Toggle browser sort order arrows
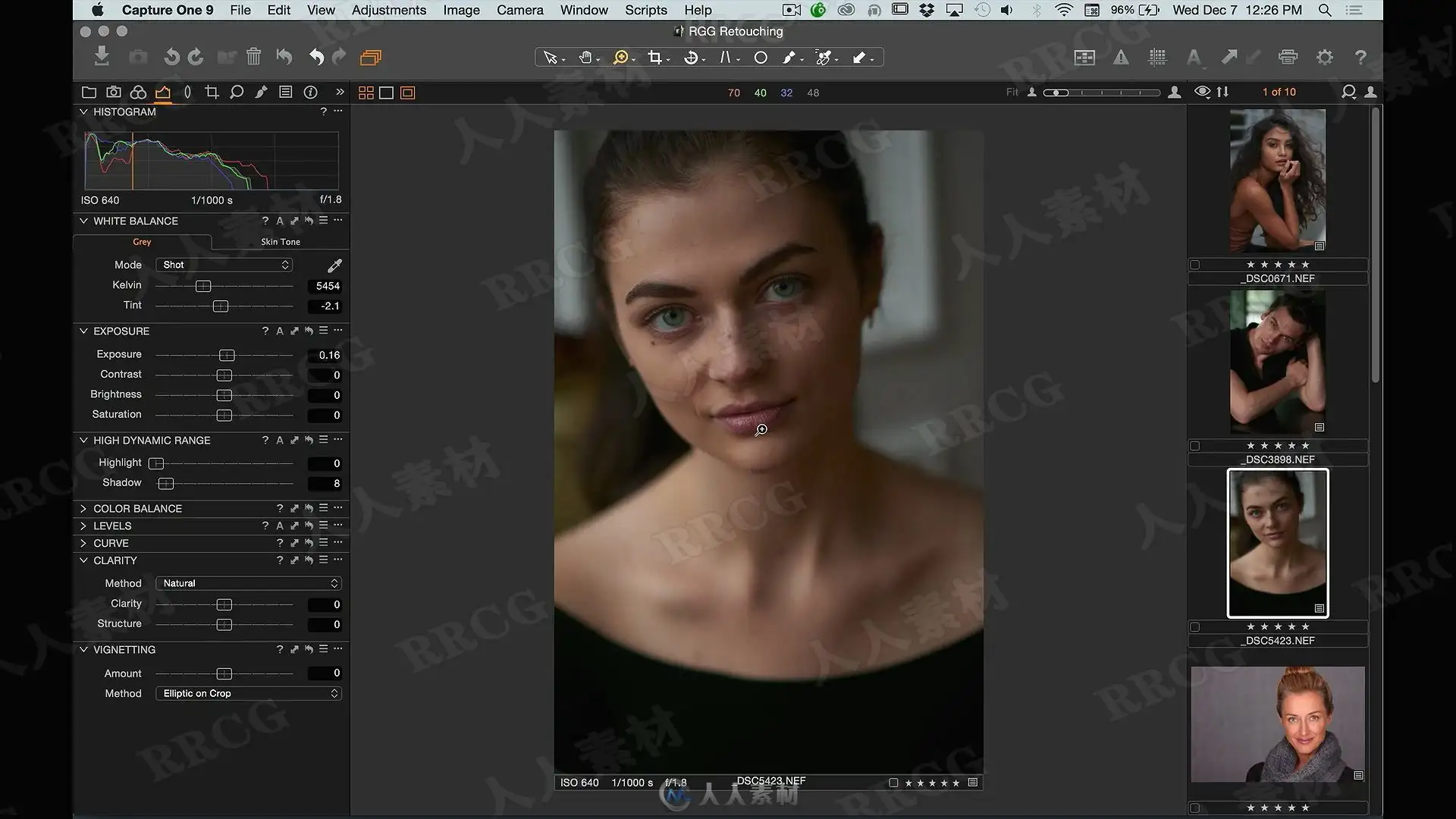The width and height of the screenshot is (1456, 819). click(x=1222, y=92)
